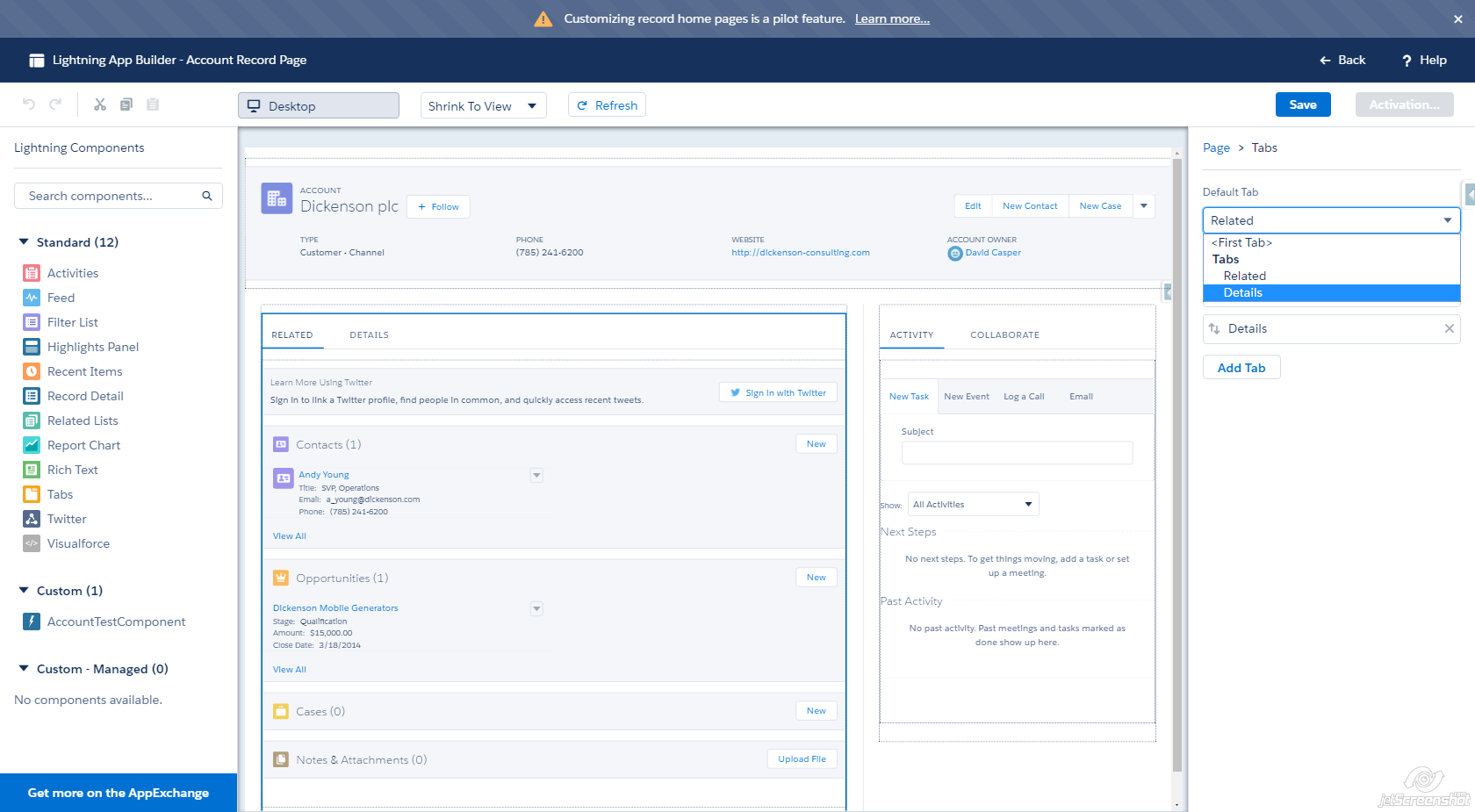Screen dimensions: 1475x812
Task: Click the search magnifier icon
Action: point(207,196)
